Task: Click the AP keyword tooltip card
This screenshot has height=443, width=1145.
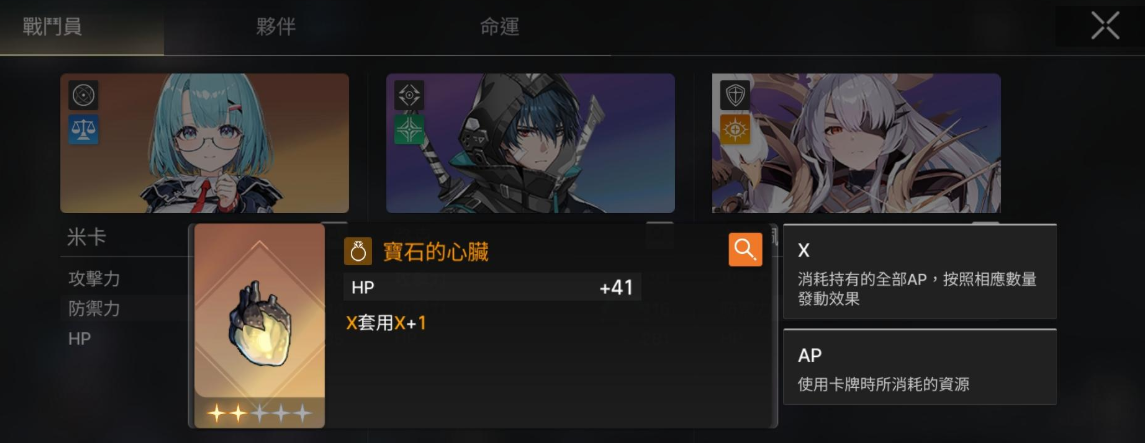Action: [919, 366]
